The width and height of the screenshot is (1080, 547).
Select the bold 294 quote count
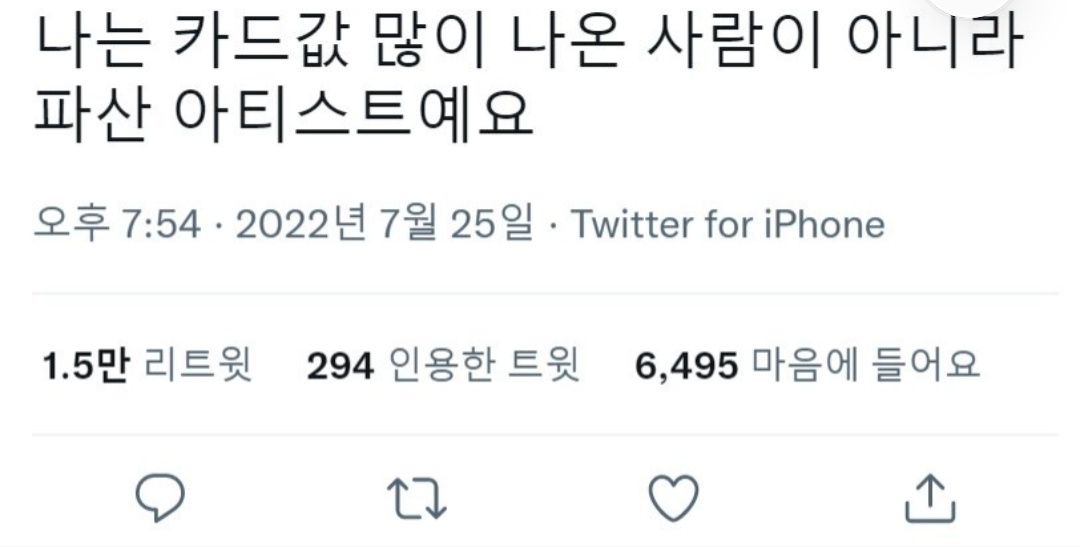coord(340,366)
